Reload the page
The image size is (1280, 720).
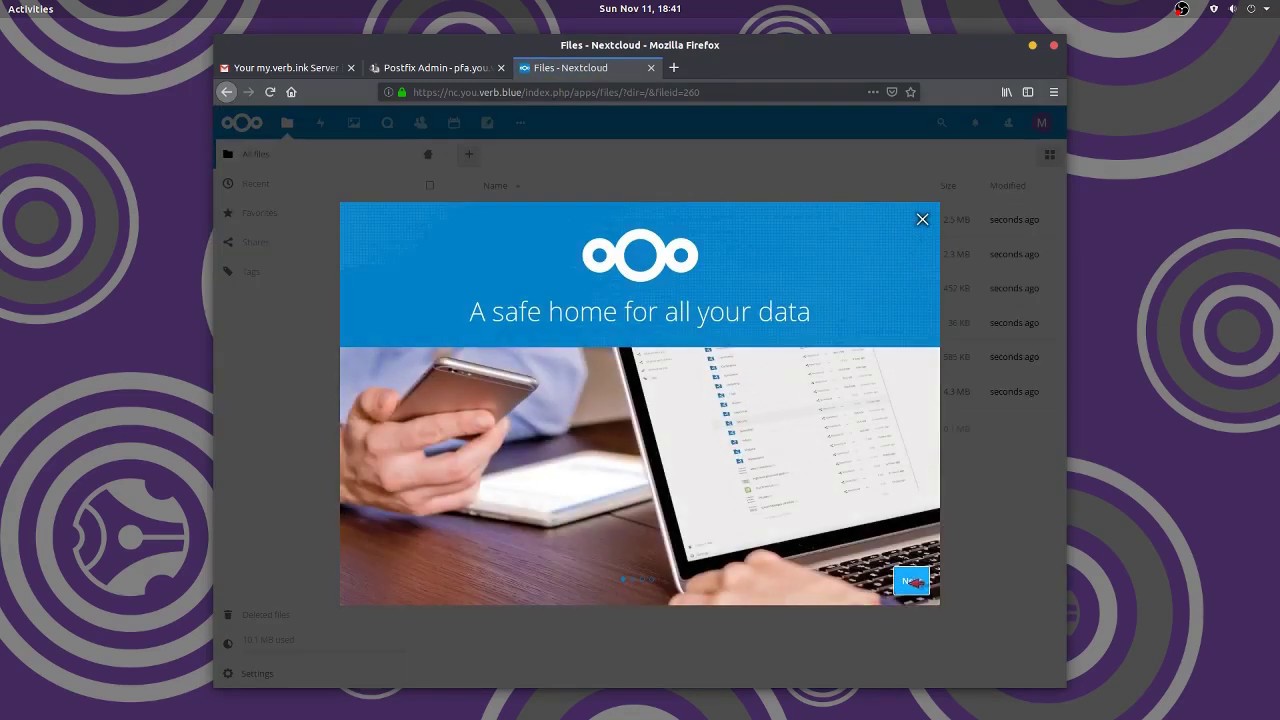pos(270,92)
